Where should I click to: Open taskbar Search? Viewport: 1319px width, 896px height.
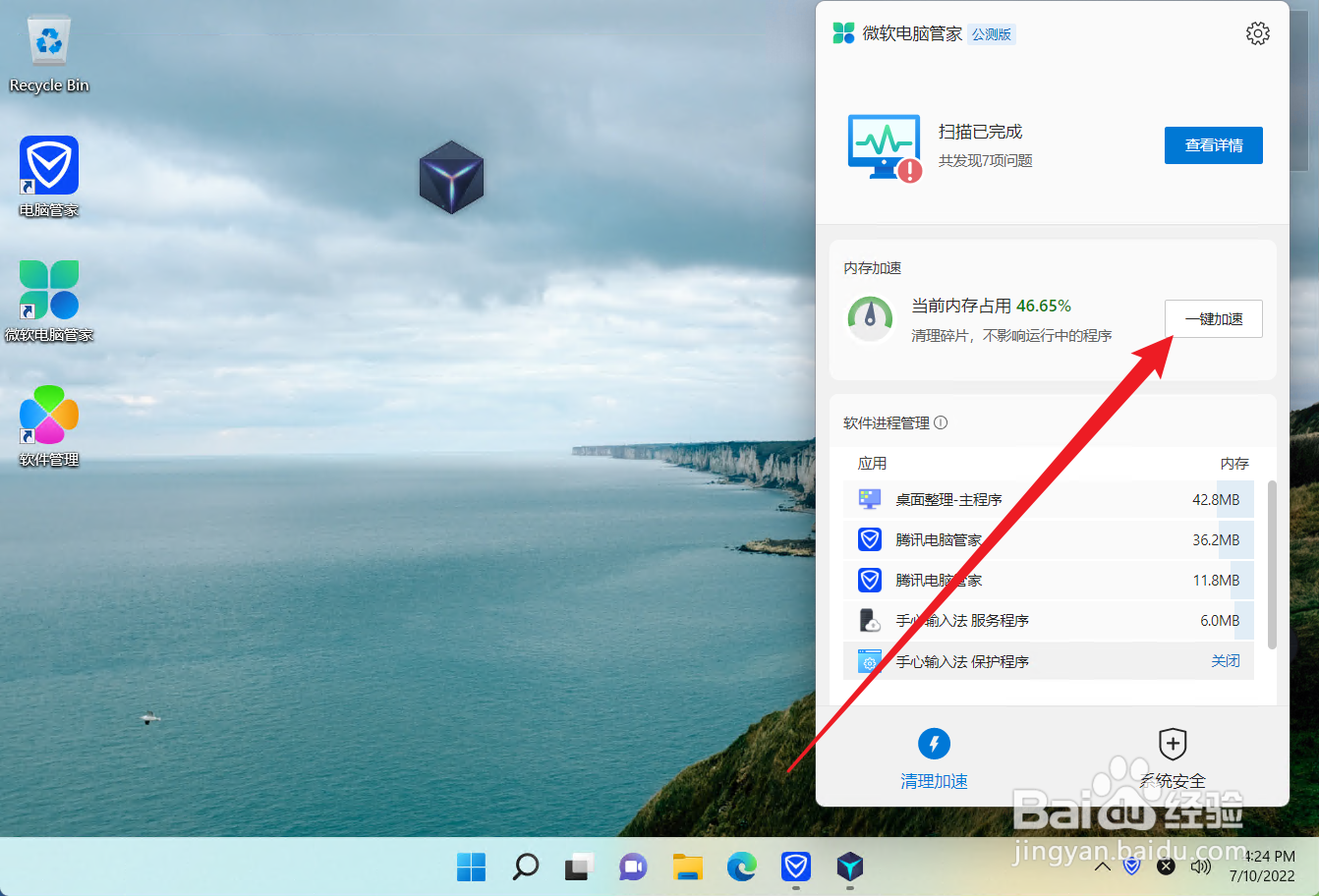click(526, 867)
